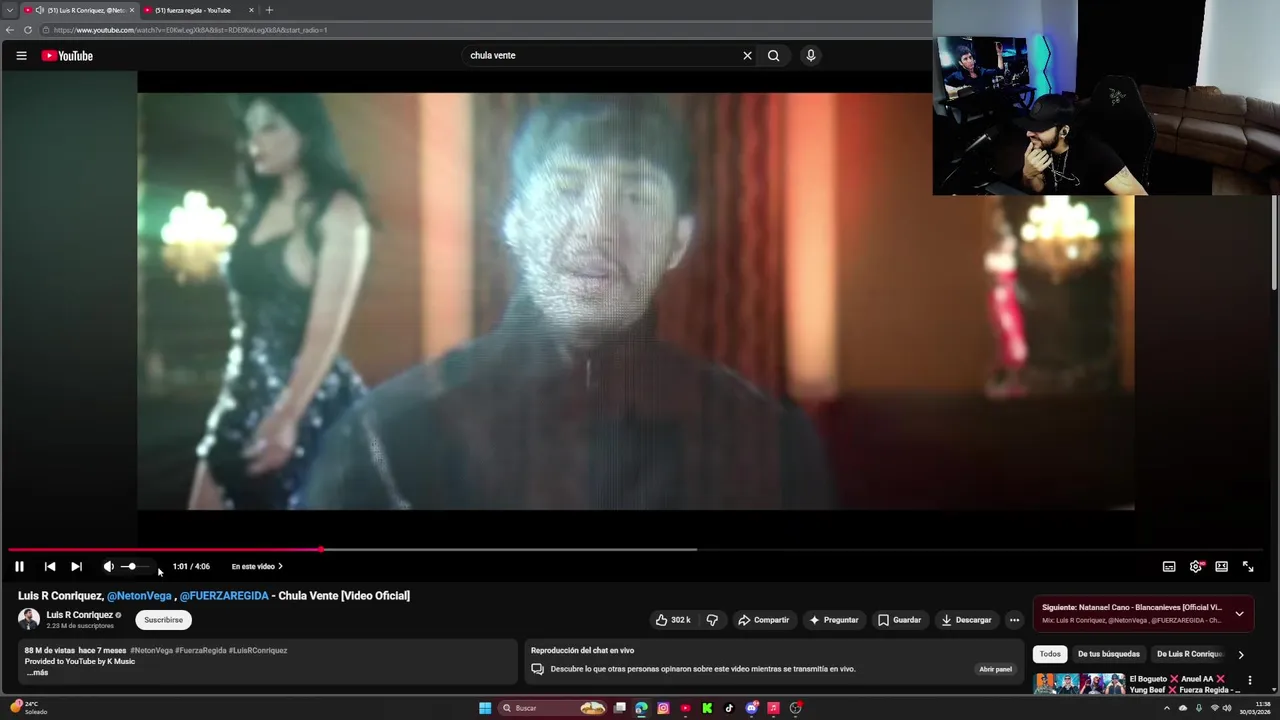Screen dimensions: 1280x720
Task: Enter full screen mode
Action: (x=1248, y=566)
